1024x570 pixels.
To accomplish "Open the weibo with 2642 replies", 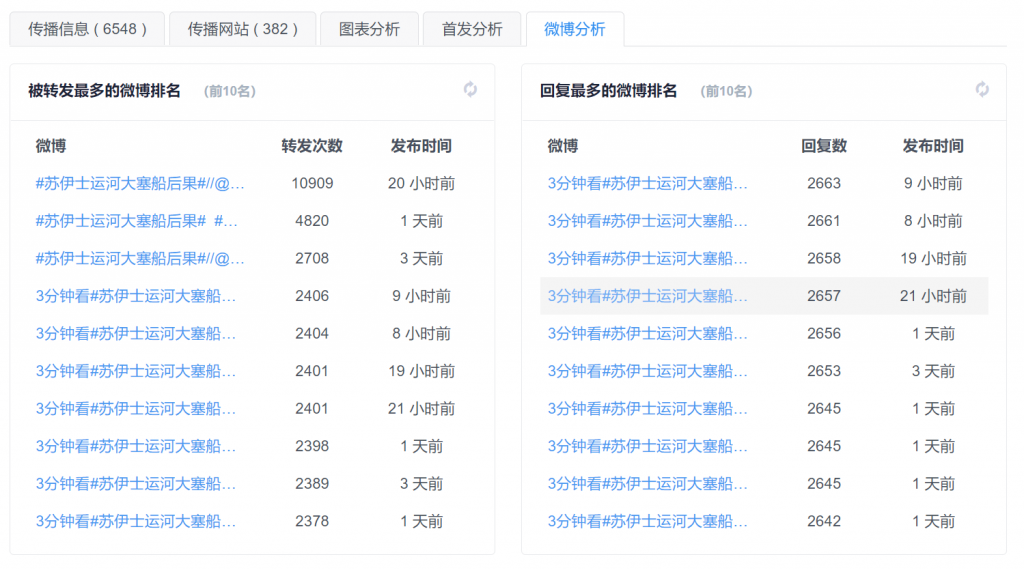I will [648, 521].
